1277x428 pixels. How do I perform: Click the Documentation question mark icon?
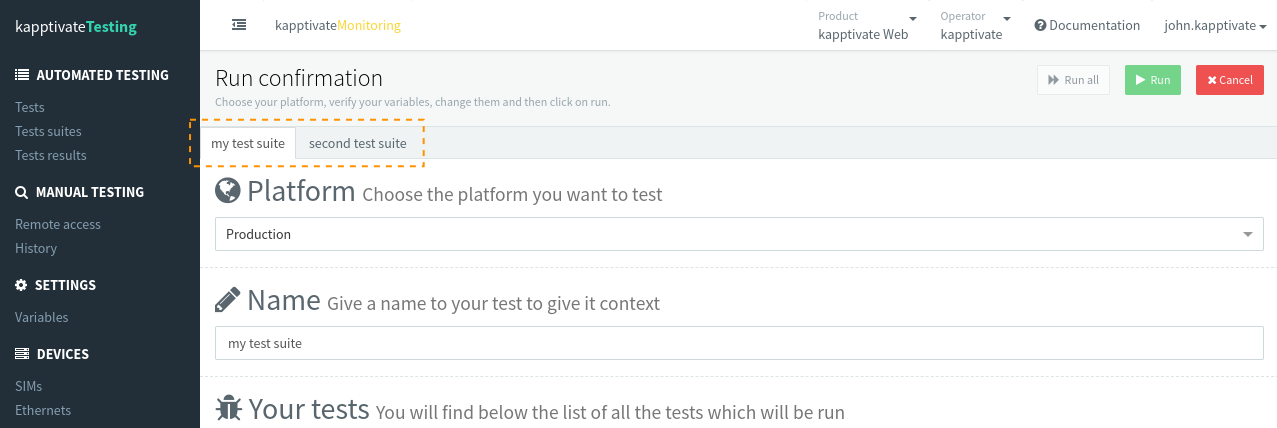coord(1040,26)
